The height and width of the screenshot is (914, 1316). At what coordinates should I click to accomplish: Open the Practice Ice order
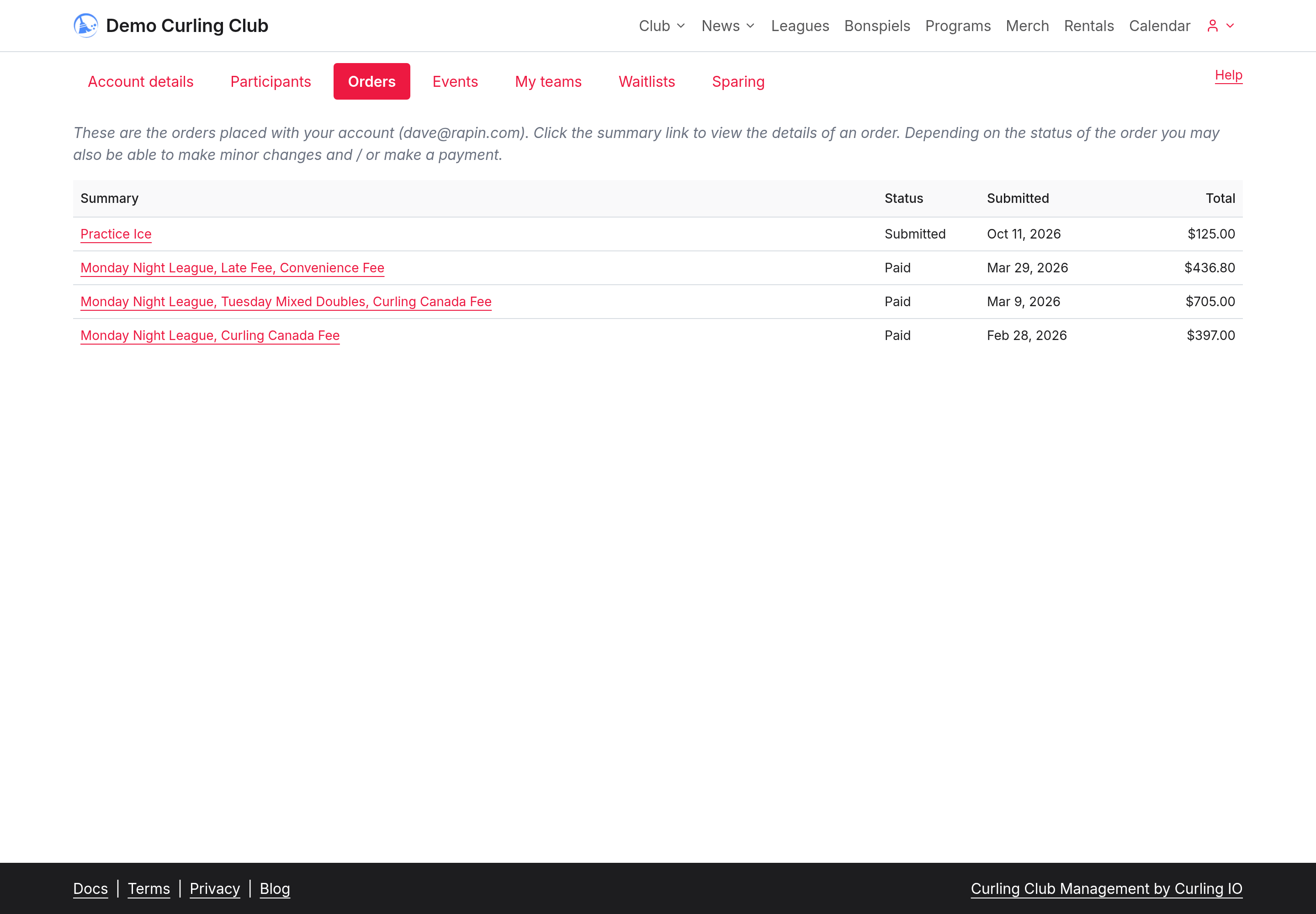tap(116, 234)
